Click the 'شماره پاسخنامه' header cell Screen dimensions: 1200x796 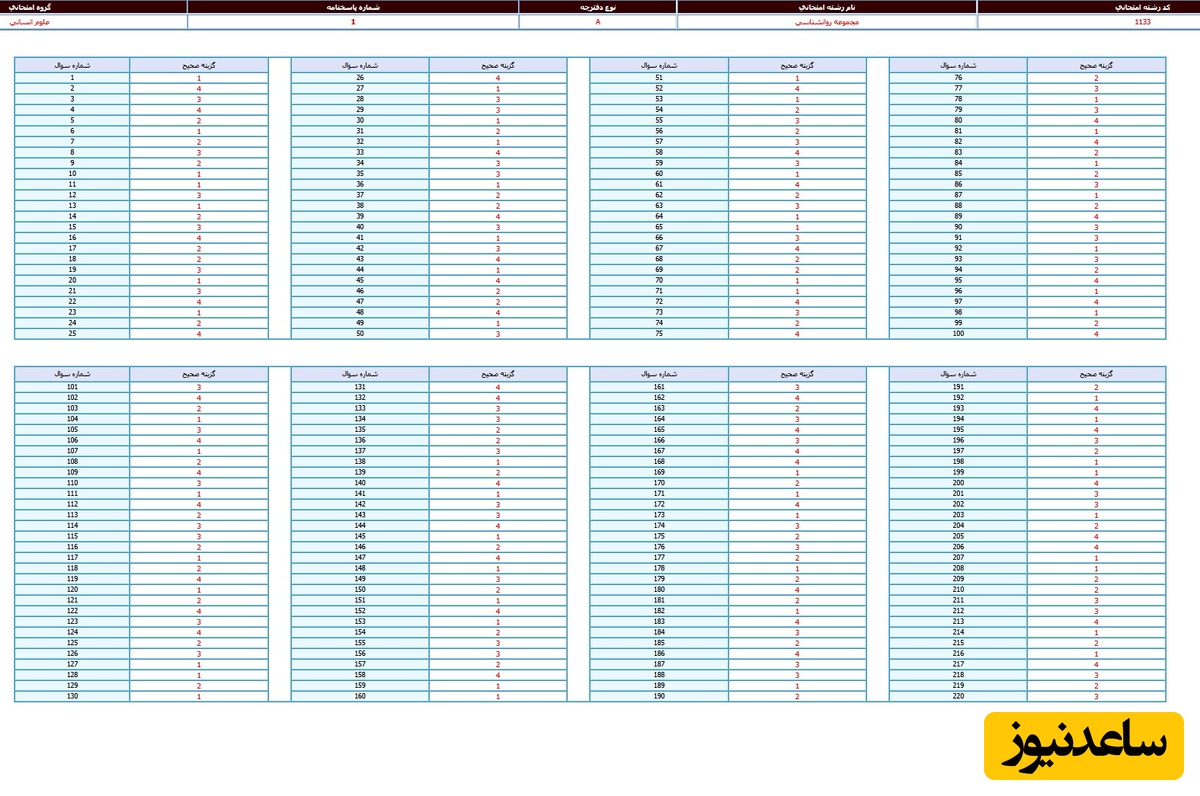click(x=352, y=7)
